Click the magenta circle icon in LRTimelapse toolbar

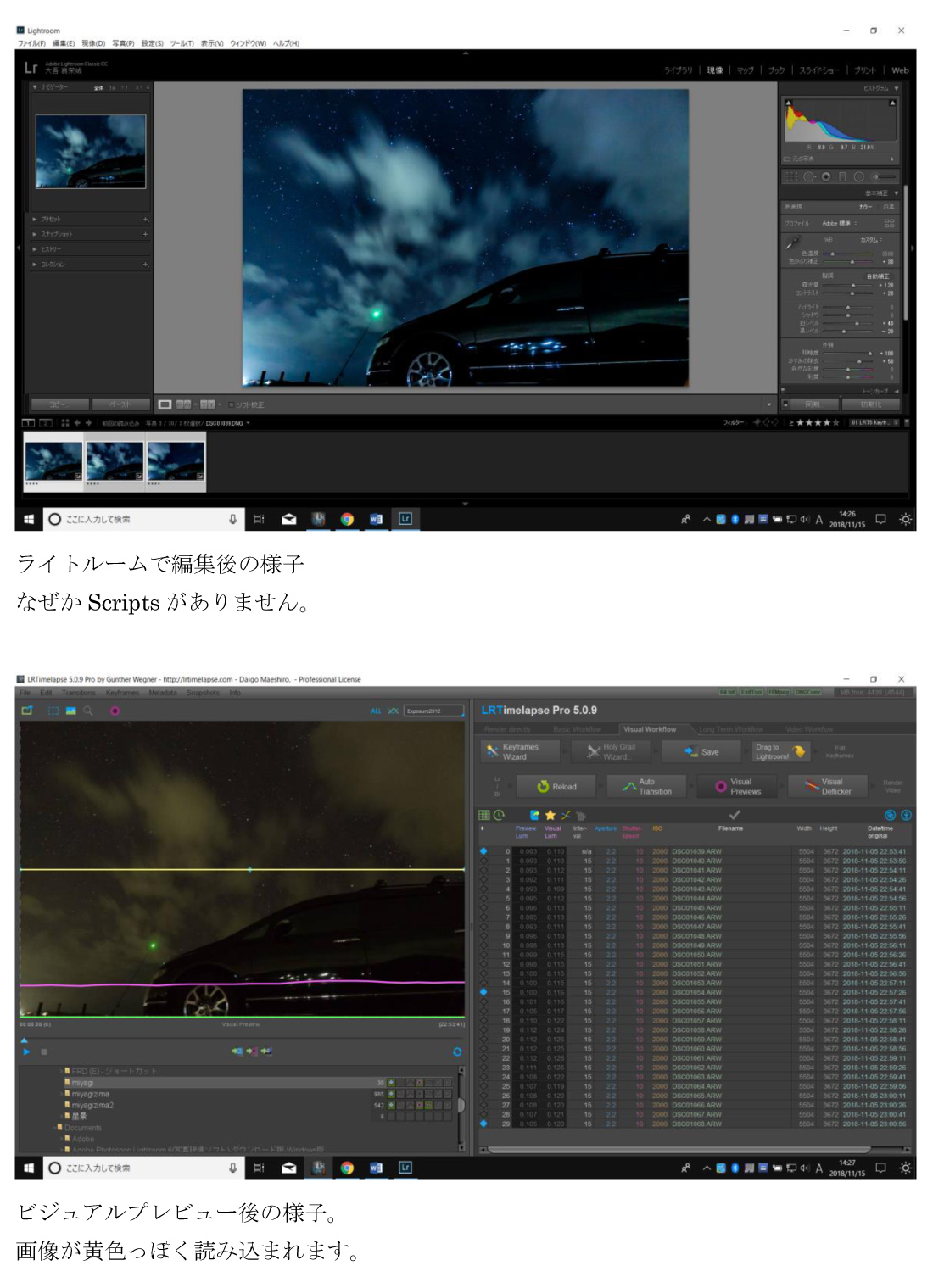[x=115, y=711]
